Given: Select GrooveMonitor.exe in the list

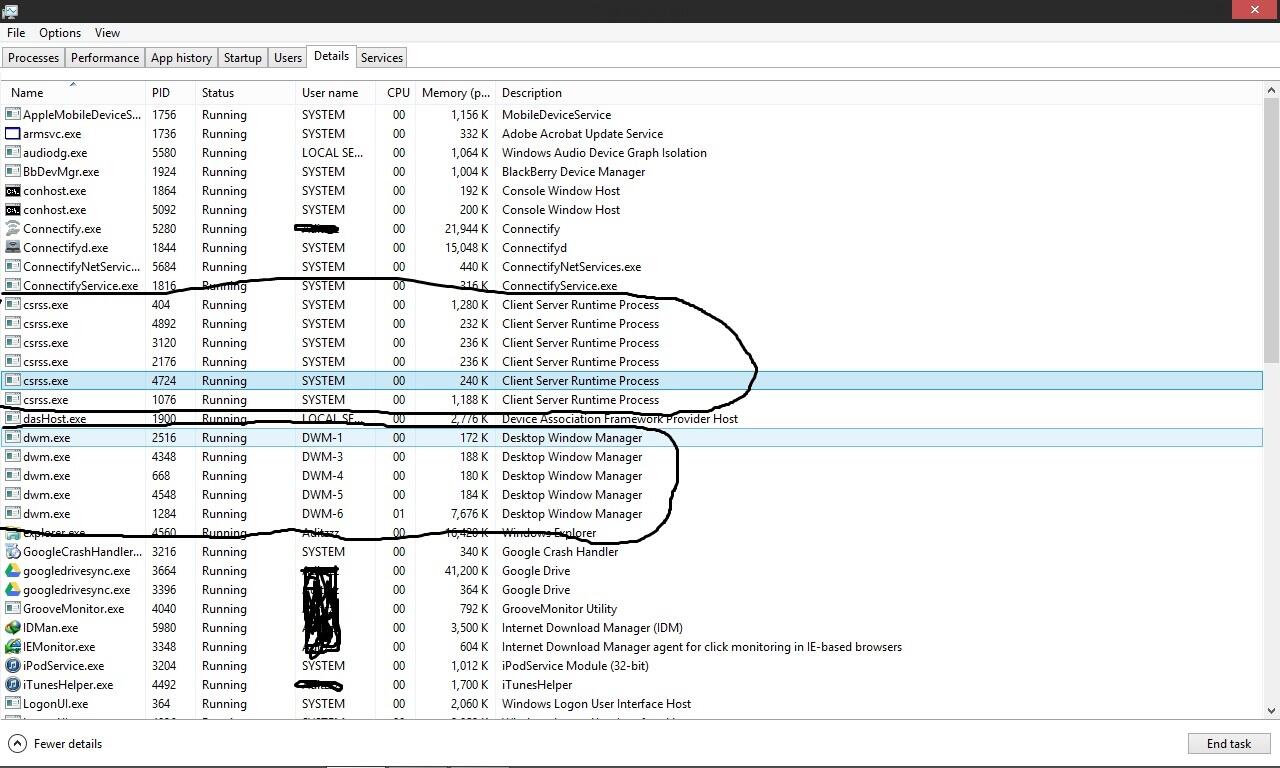Looking at the screenshot, I should (73, 609).
